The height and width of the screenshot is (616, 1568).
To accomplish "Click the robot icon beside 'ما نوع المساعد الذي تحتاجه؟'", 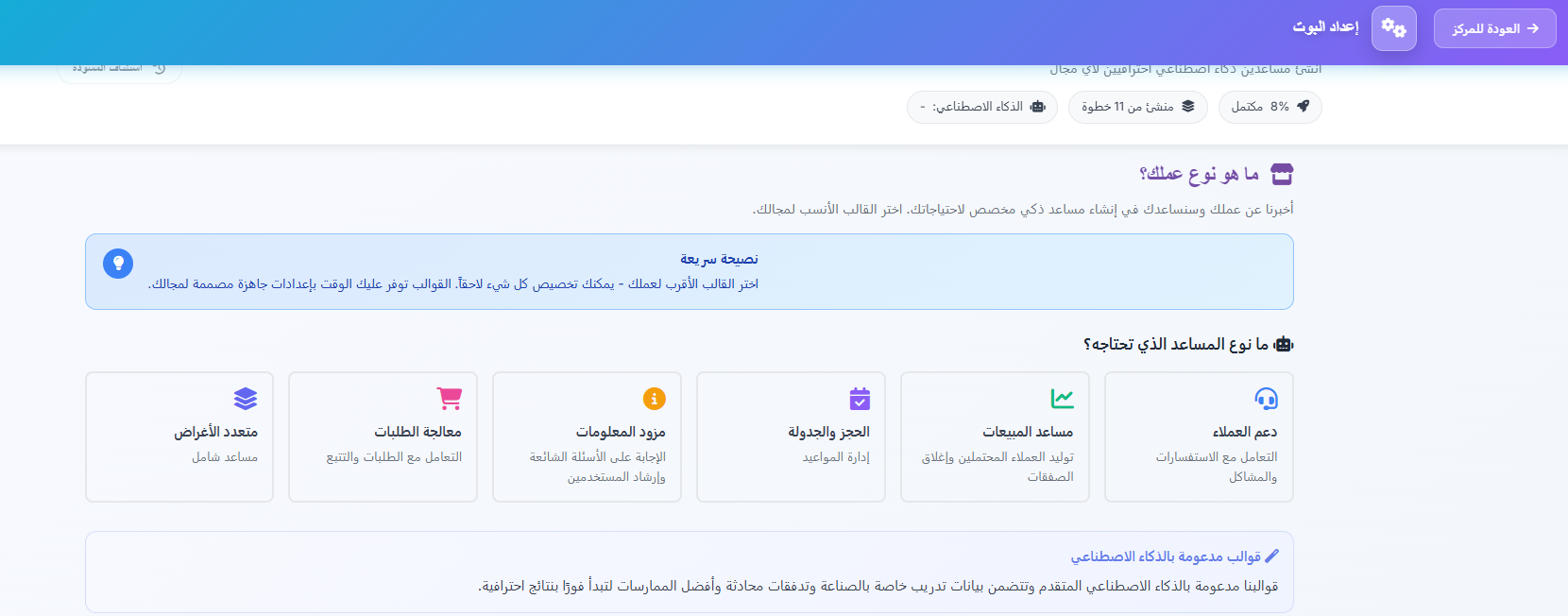I will 1284,345.
